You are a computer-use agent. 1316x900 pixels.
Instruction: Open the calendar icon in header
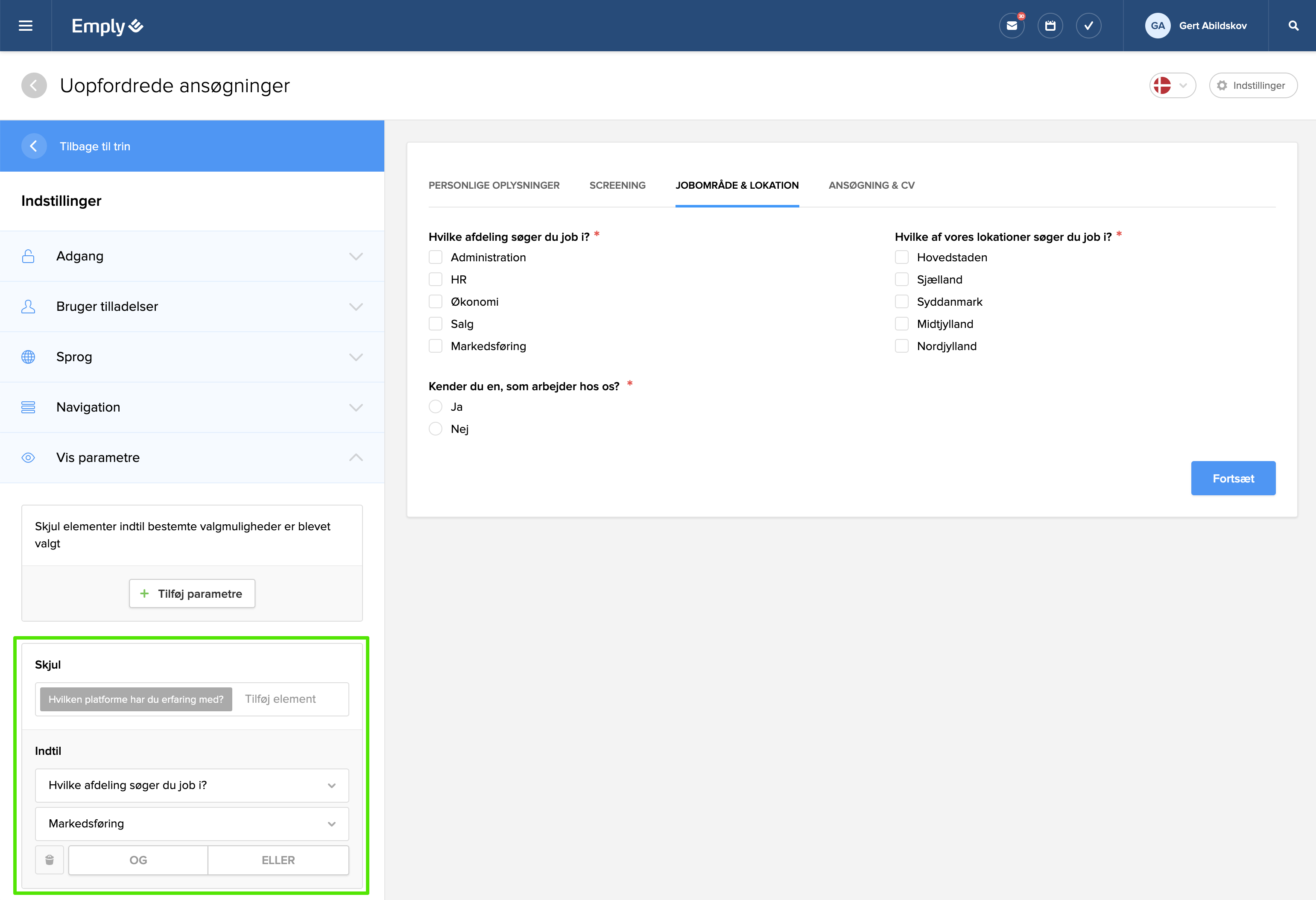[x=1050, y=26]
